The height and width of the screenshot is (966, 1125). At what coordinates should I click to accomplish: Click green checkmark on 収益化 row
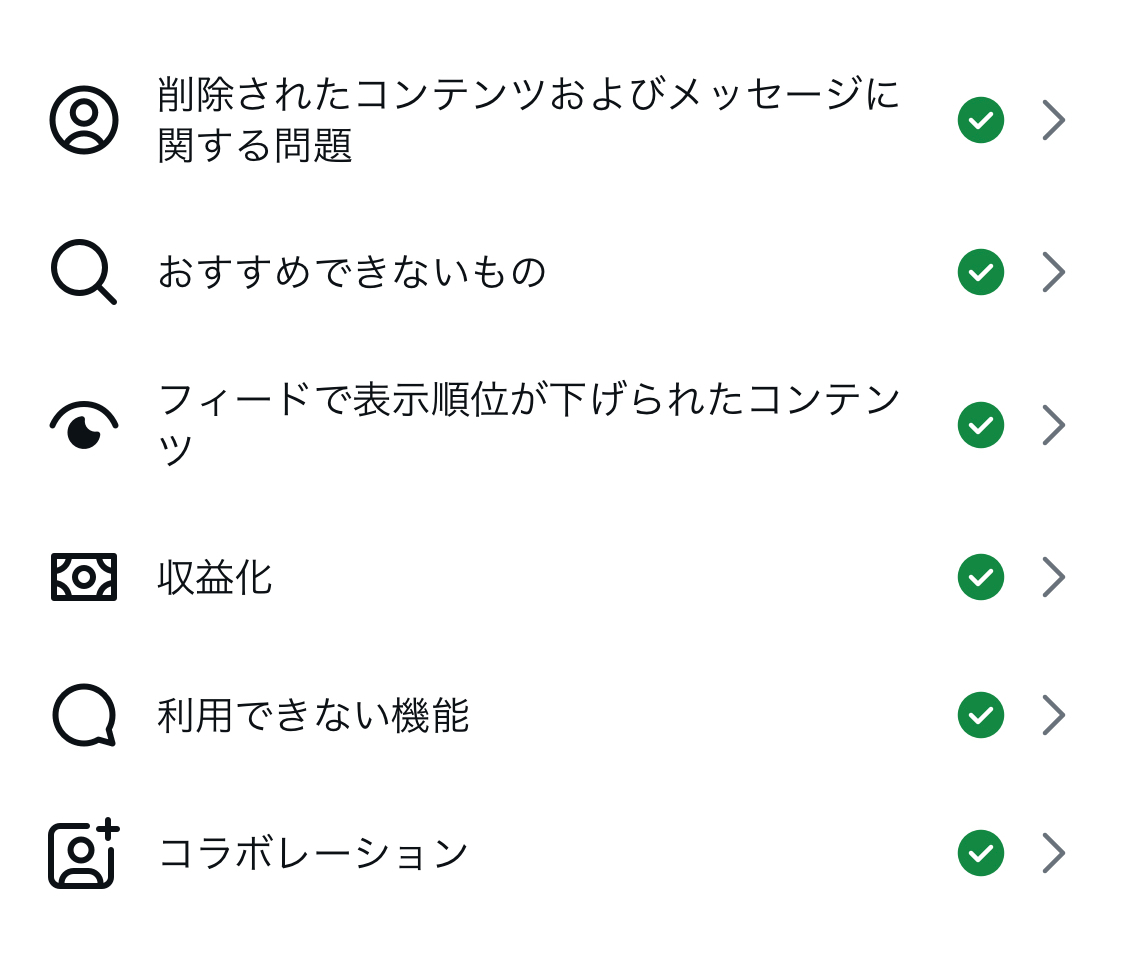[980, 577]
